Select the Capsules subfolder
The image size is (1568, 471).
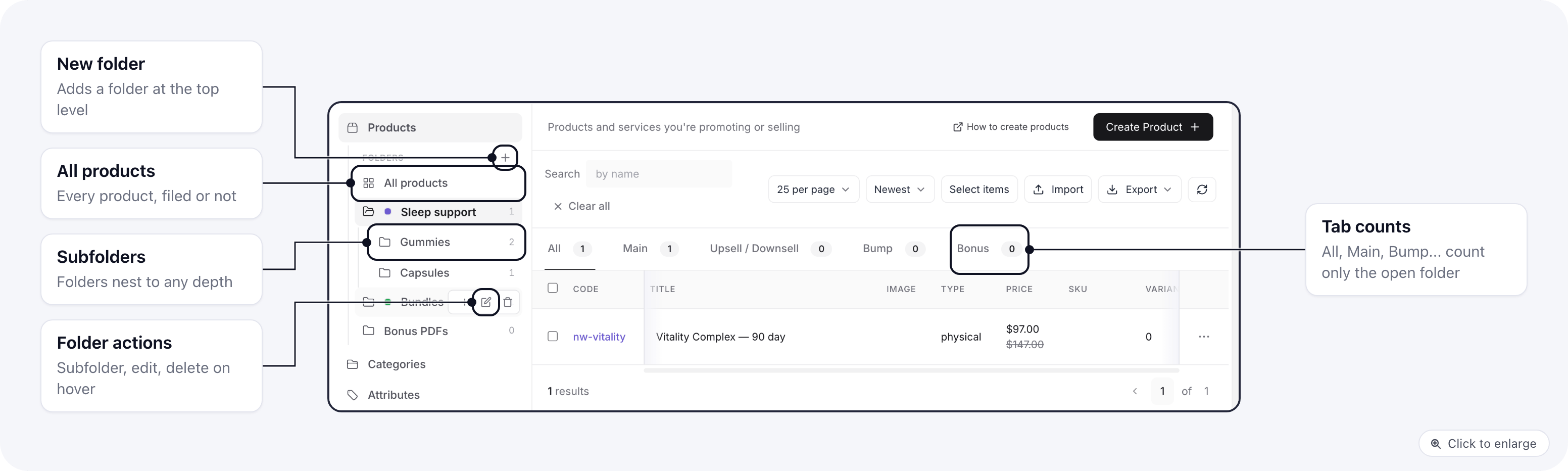(447, 272)
